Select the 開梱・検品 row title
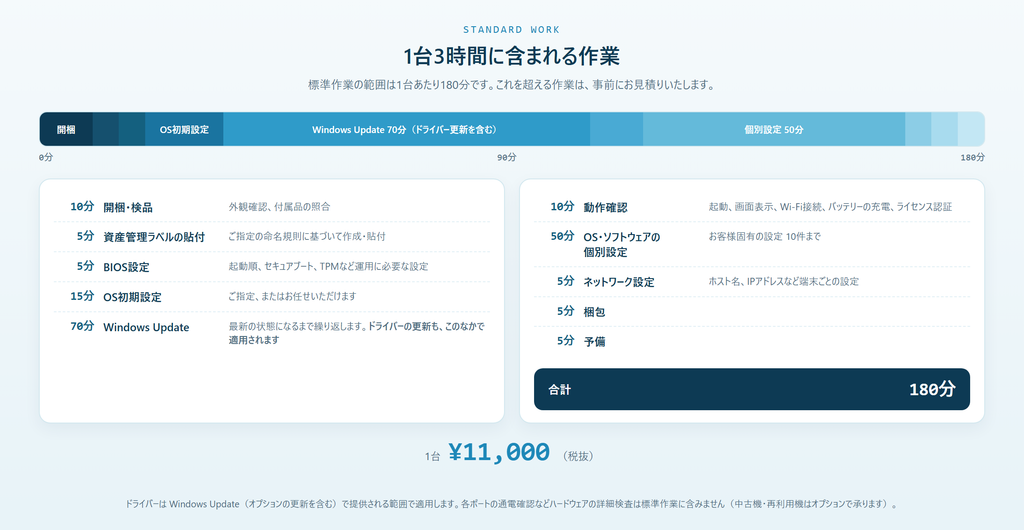This screenshot has height=530, width=1024. point(128,207)
